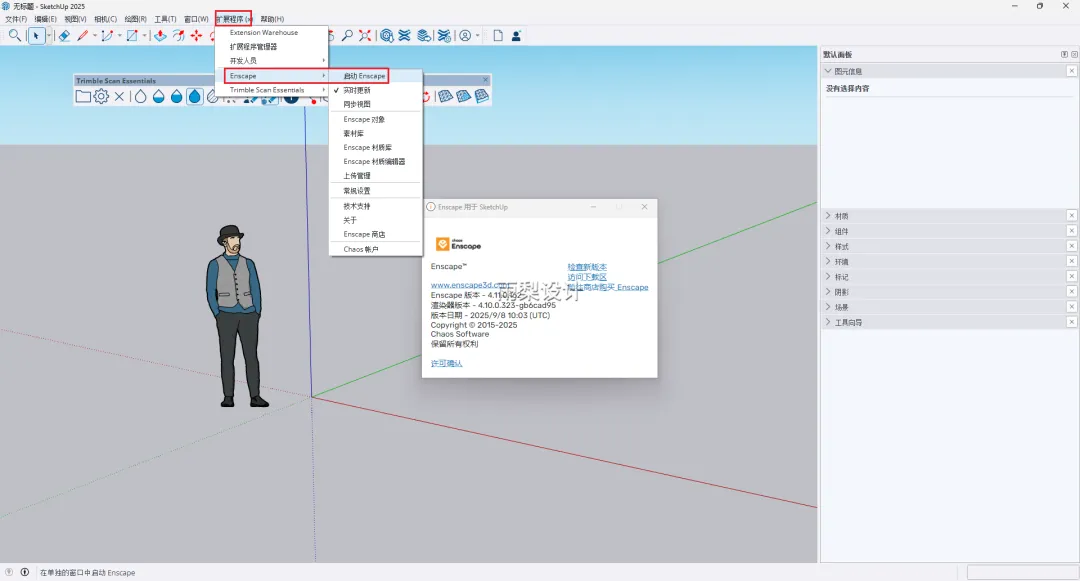Select the empty water drop icon
This screenshot has height=581, width=1080.
coord(141,96)
